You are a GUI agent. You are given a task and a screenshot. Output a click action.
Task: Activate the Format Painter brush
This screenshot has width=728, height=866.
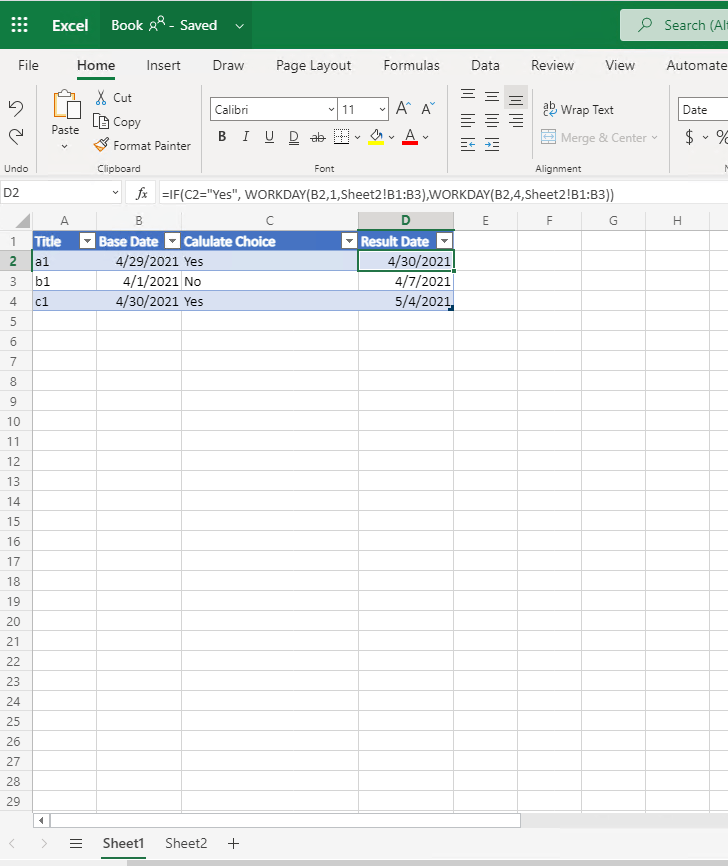pos(142,146)
